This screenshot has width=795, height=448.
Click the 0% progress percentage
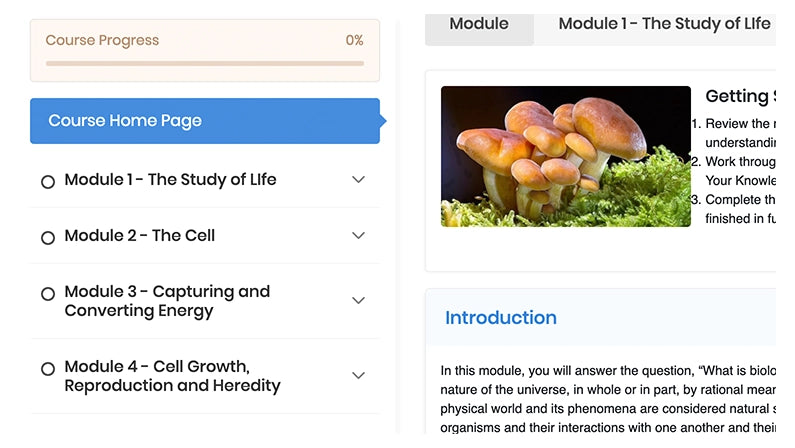click(x=354, y=41)
